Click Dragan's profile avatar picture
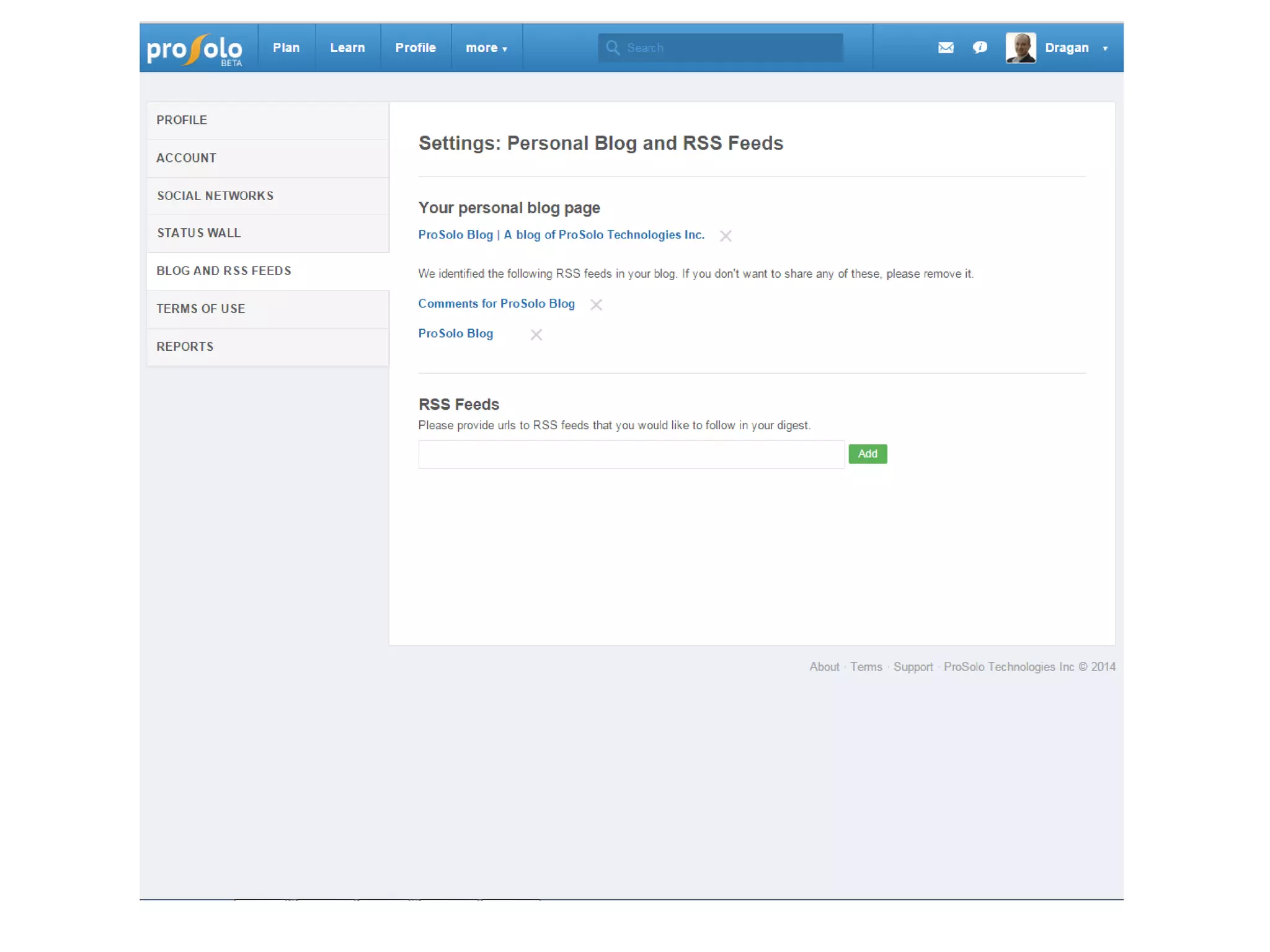The height and width of the screenshot is (952, 1270). (1021, 48)
